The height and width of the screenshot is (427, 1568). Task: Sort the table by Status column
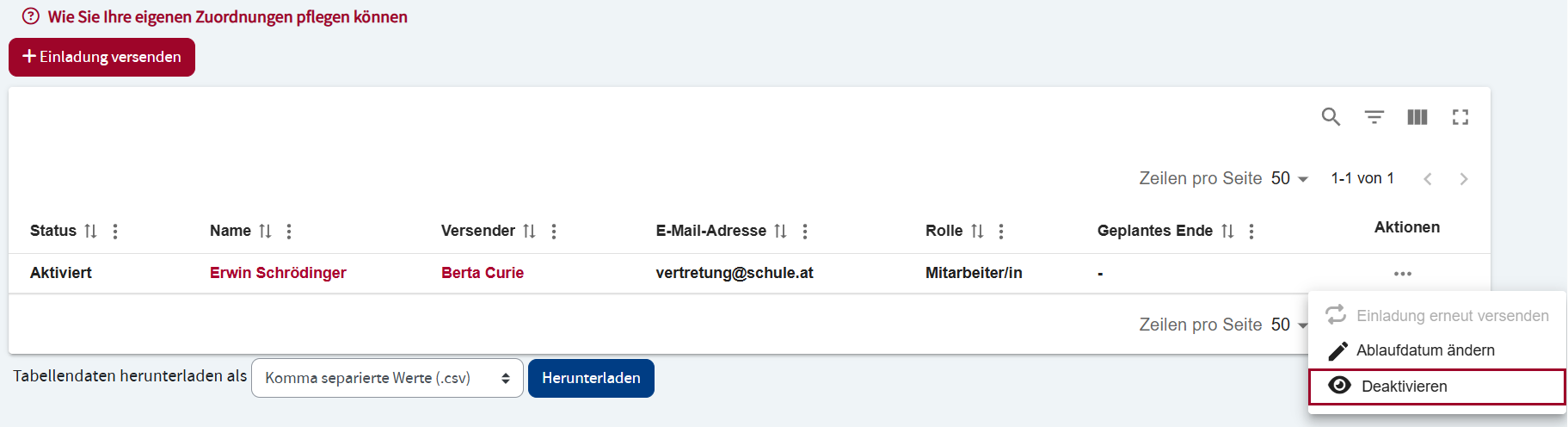click(90, 231)
